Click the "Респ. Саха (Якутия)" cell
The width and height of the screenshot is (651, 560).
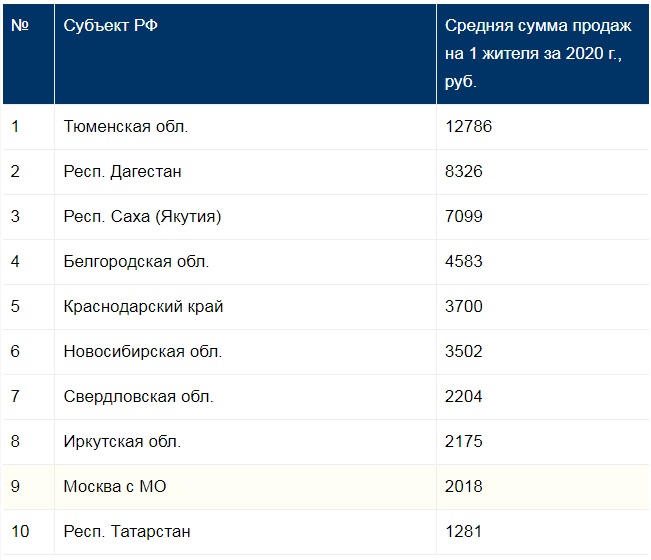tap(142, 217)
